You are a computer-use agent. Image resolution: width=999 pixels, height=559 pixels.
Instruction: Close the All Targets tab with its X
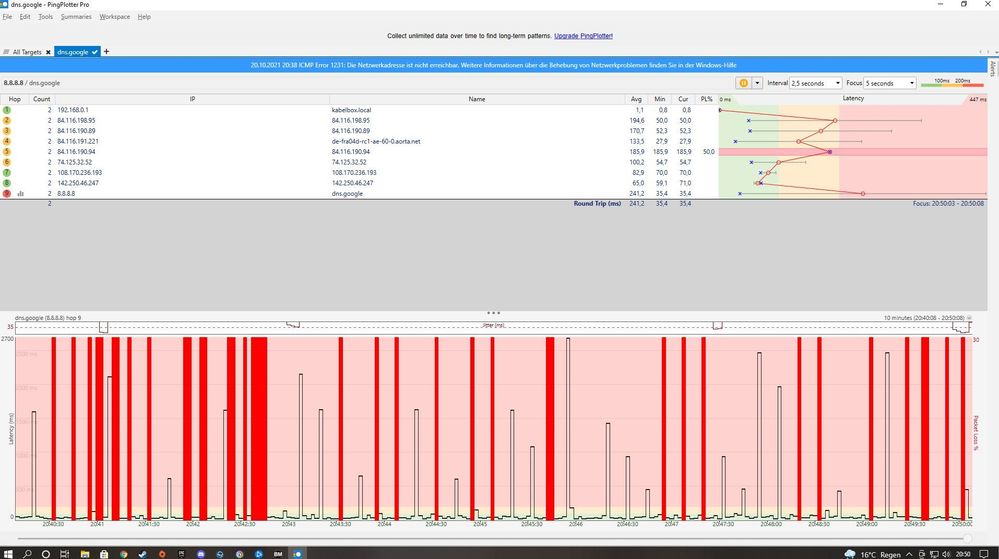click(48, 52)
